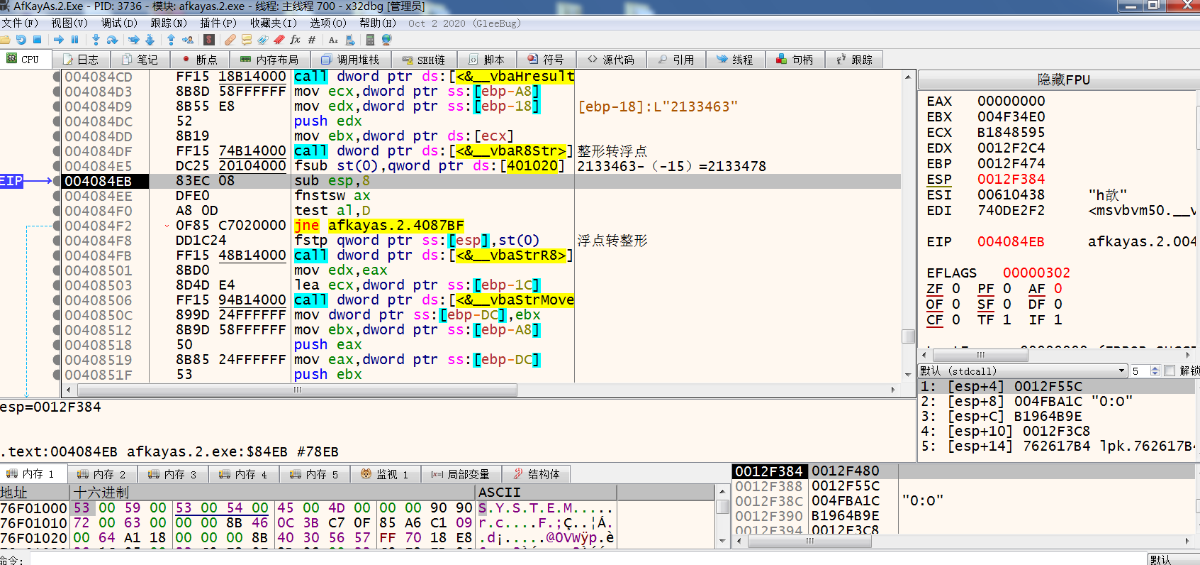This screenshot has width=1200, height=565.
Task: Click the Open file folder icon
Action: [5, 40]
